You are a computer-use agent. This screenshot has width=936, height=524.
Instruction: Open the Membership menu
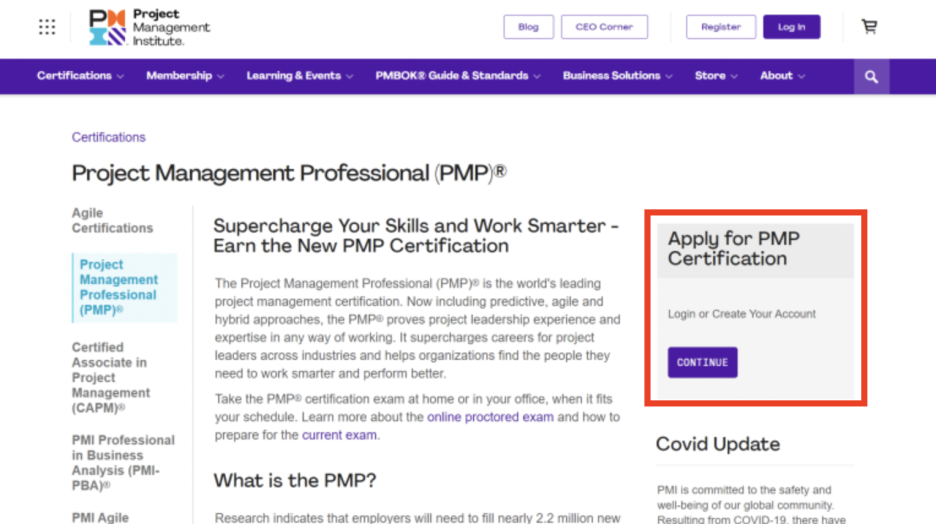pos(179,76)
